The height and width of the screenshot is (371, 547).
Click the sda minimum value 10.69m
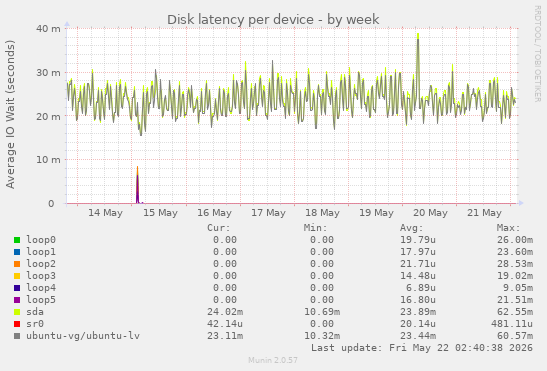[x=322, y=312]
